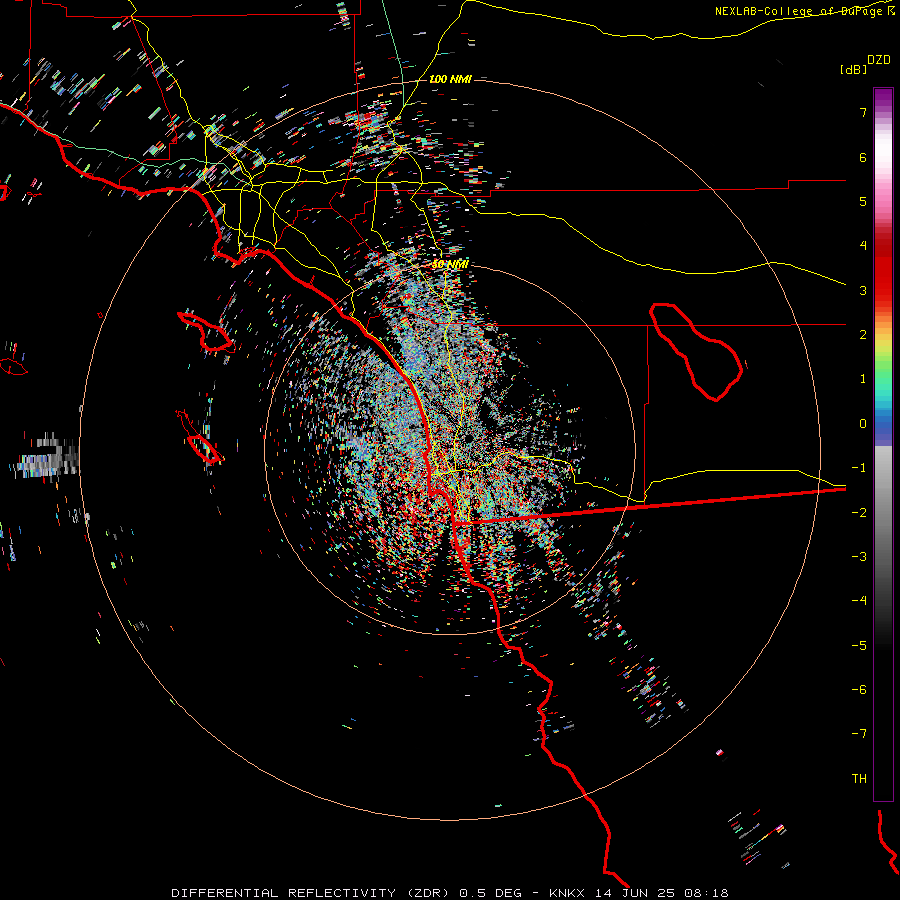
Task: Click the Salton Sea outline on map
Action: tap(696, 352)
